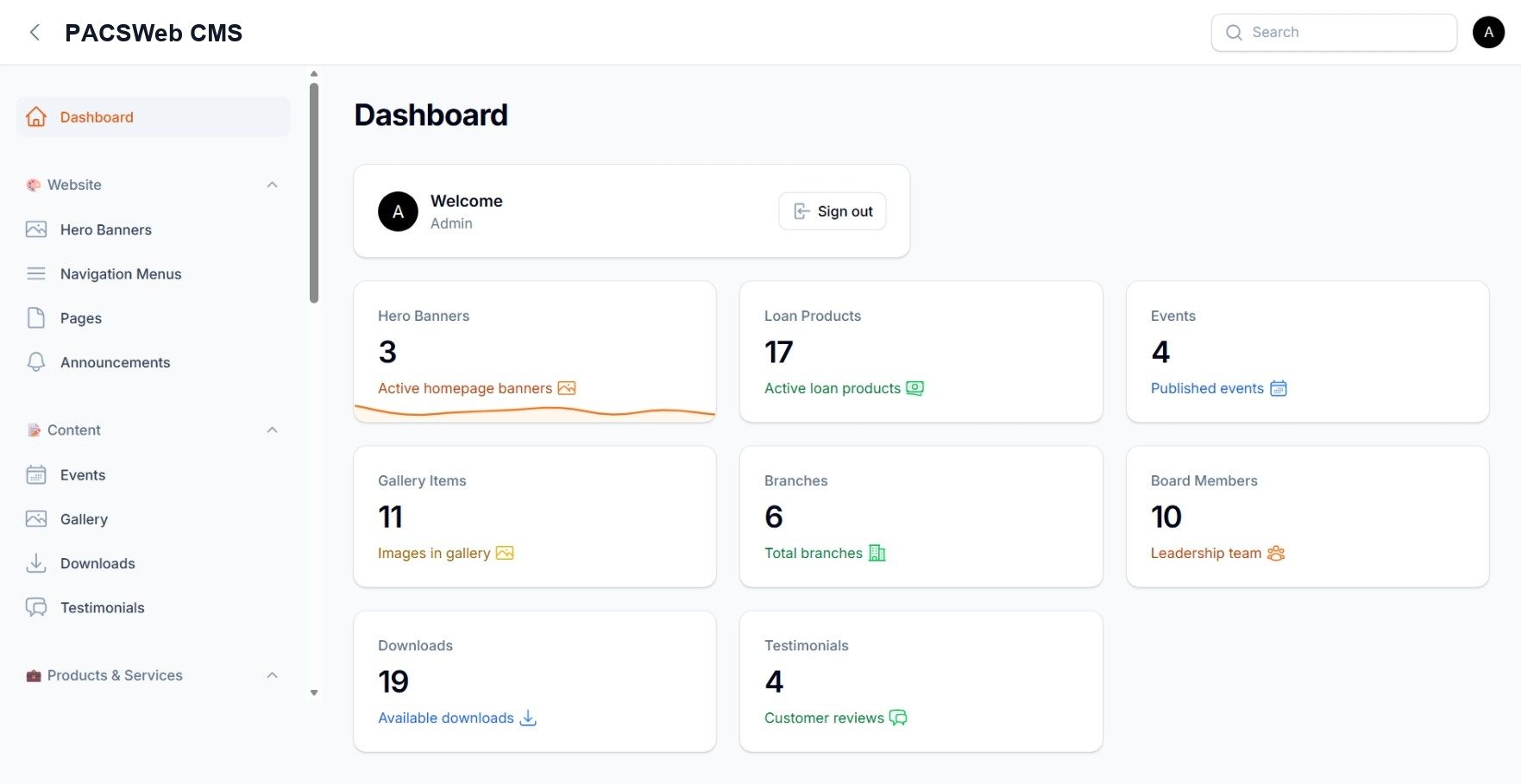Viewport: 1521px width, 784px height.
Task: Open Gallery from the sidebar
Action: tap(153, 519)
